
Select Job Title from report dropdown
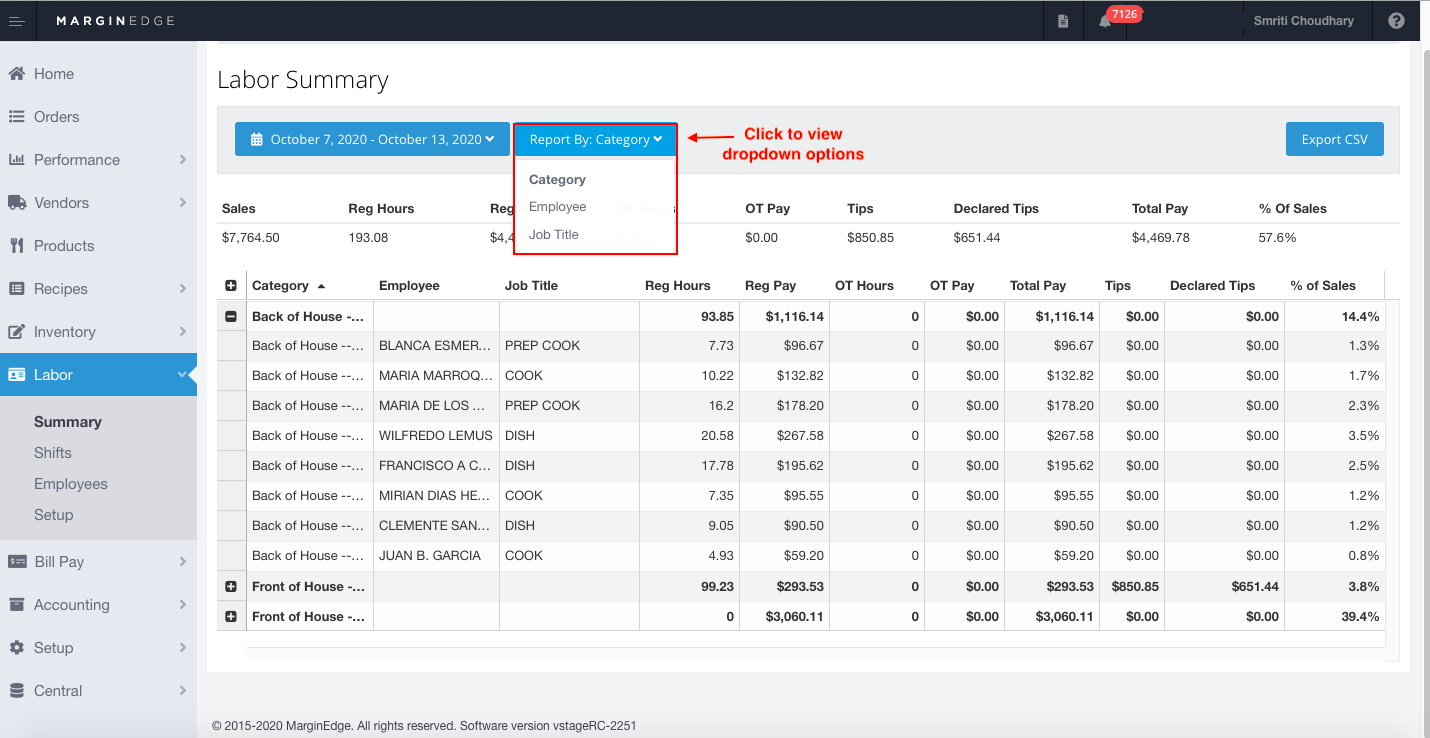pyautogui.click(x=554, y=235)
